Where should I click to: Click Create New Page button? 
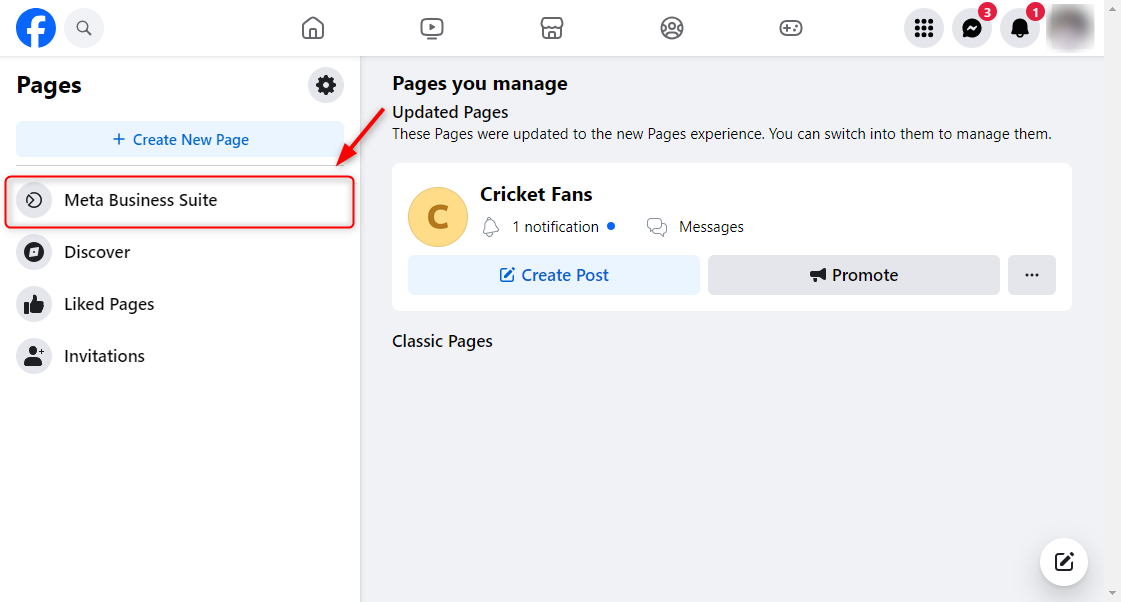pos(180,139)
